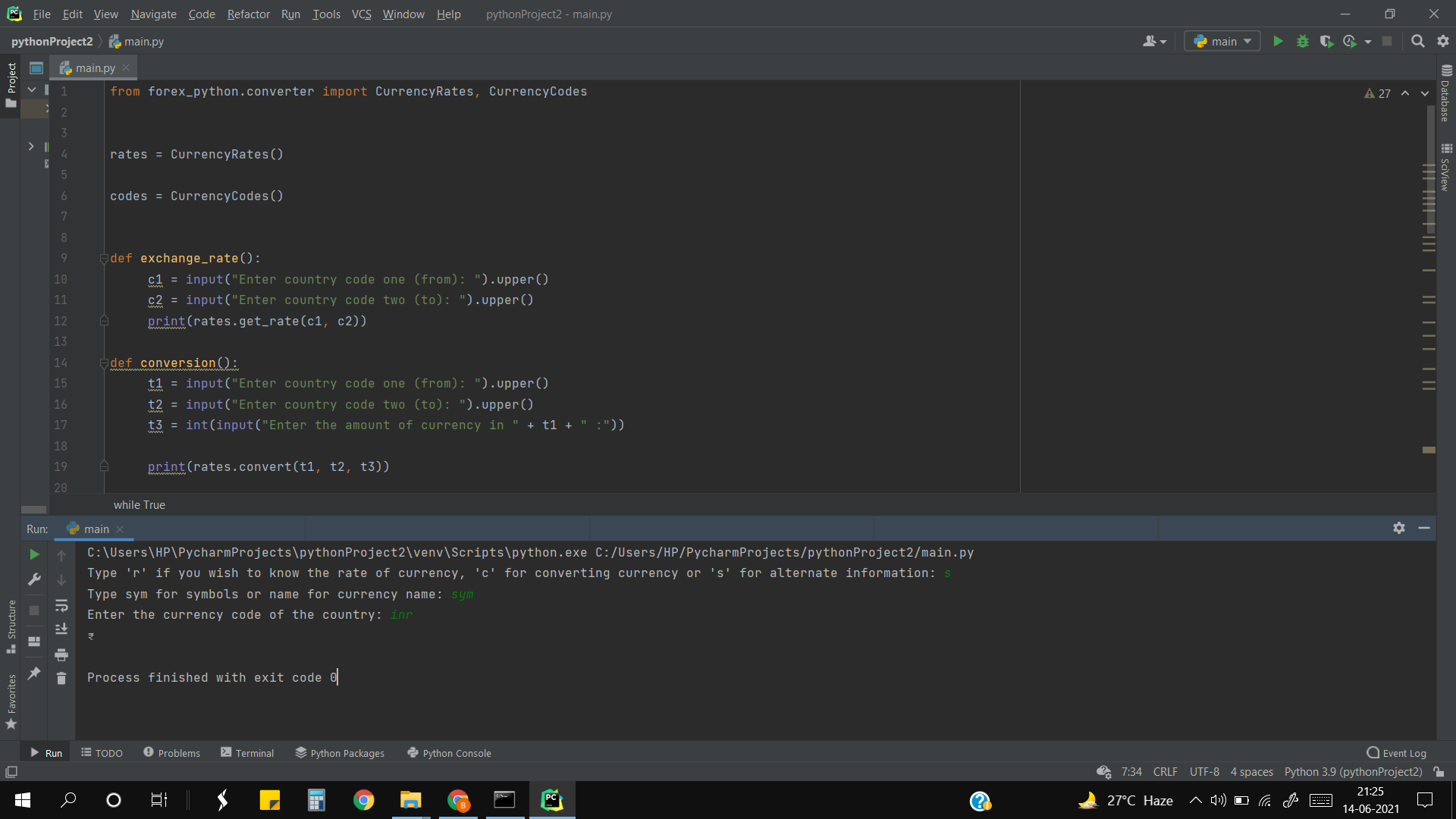
Task: Toggle soft-wrap in Run console
Action: click(x=61, y=605)
